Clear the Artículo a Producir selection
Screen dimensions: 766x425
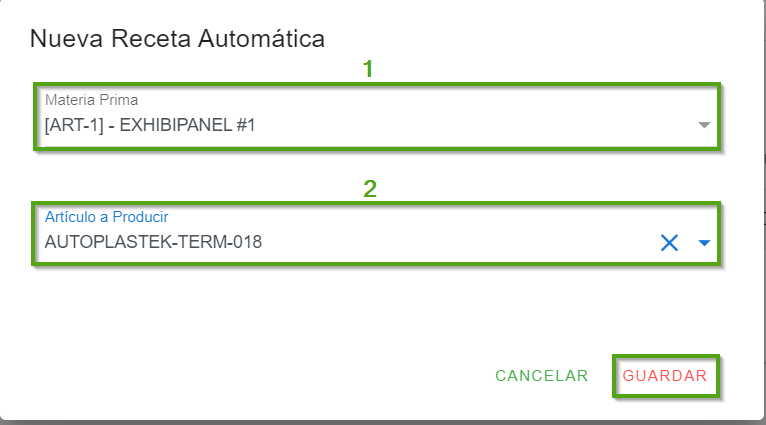(x=669, y=242)
